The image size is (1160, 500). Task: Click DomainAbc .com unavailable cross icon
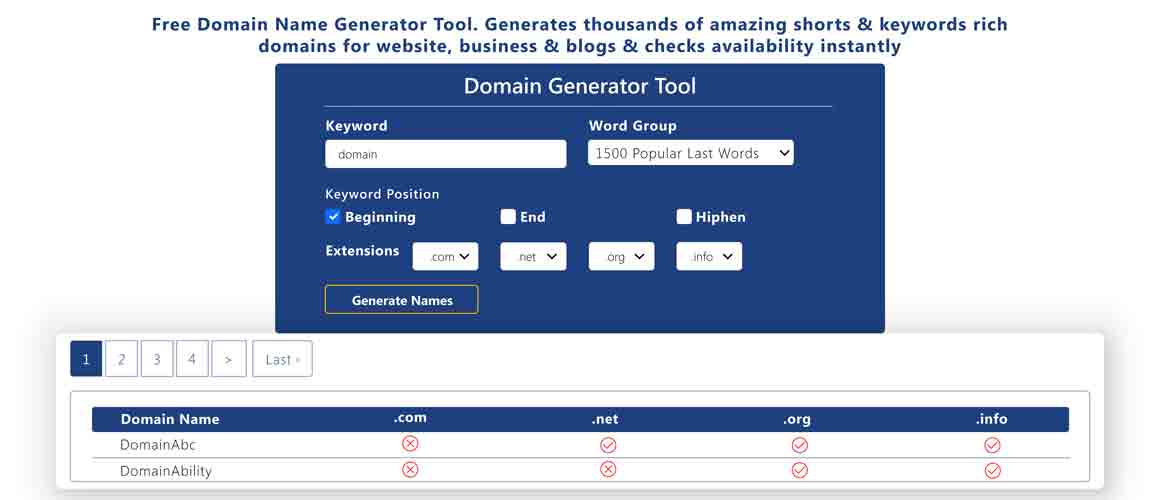click(x=409, y=444)
